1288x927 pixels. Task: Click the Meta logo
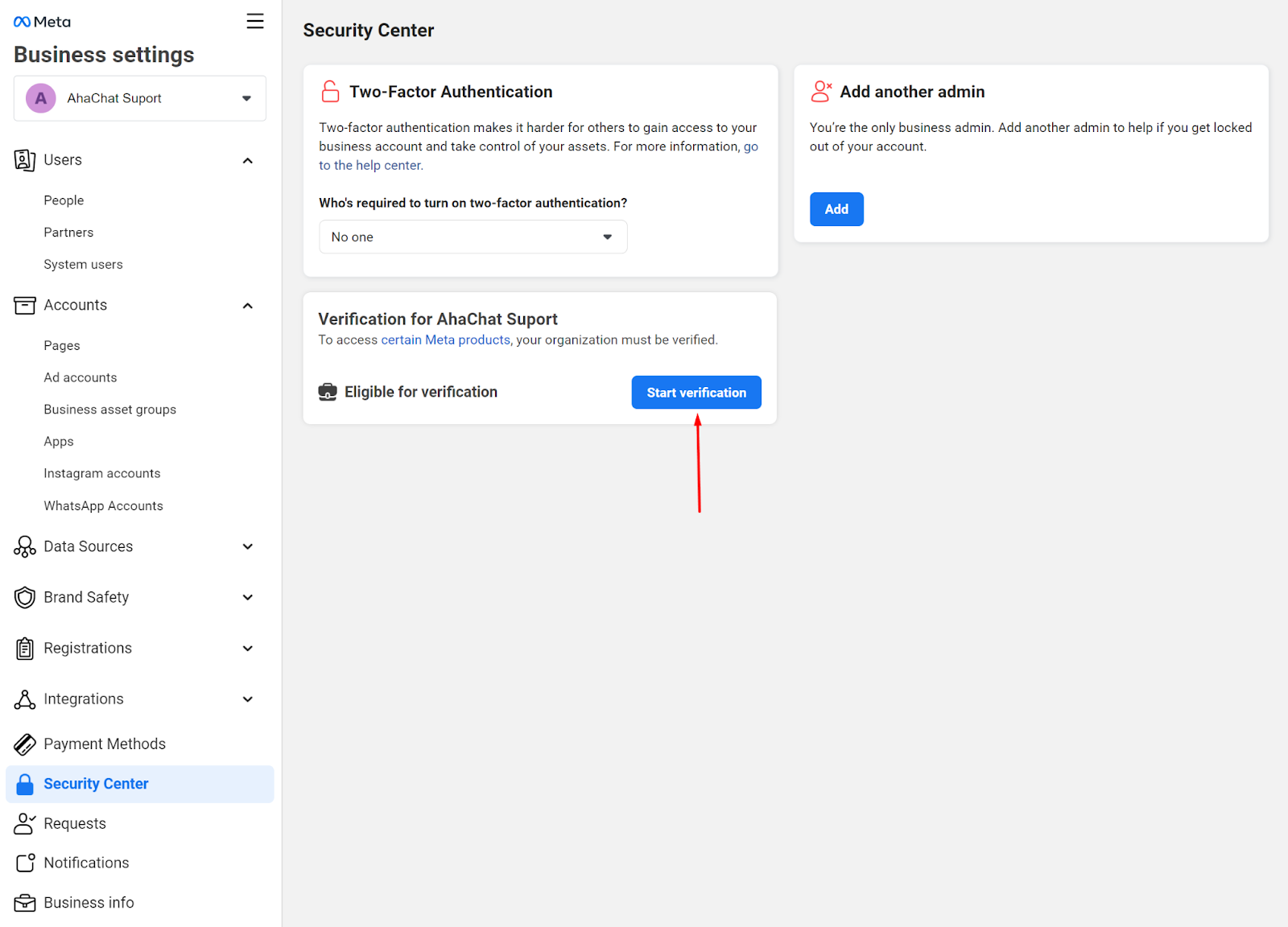(x=42, y=22)
